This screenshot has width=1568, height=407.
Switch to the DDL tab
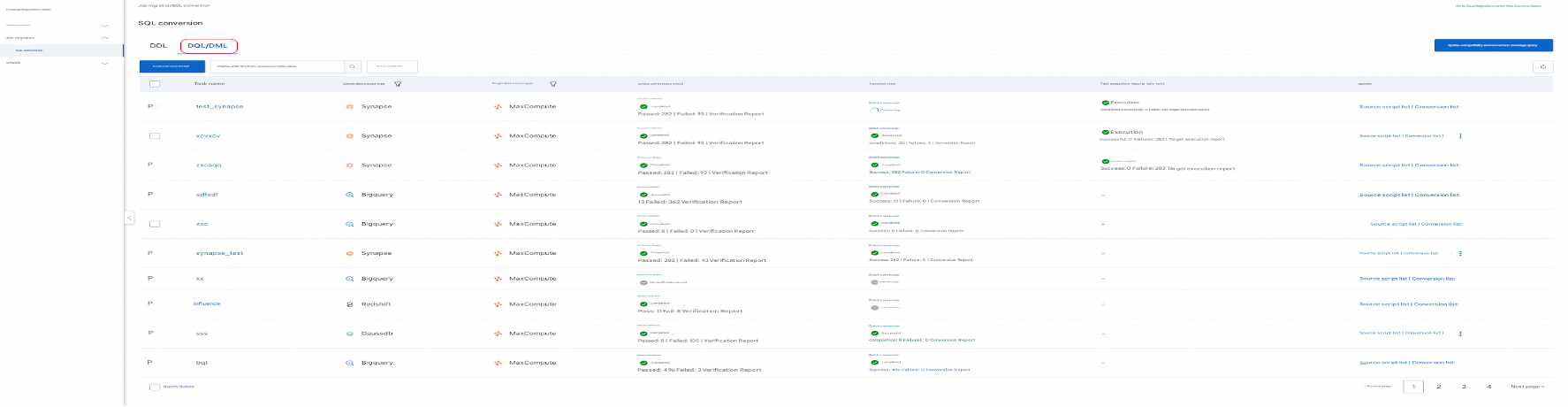pos(158,45)
